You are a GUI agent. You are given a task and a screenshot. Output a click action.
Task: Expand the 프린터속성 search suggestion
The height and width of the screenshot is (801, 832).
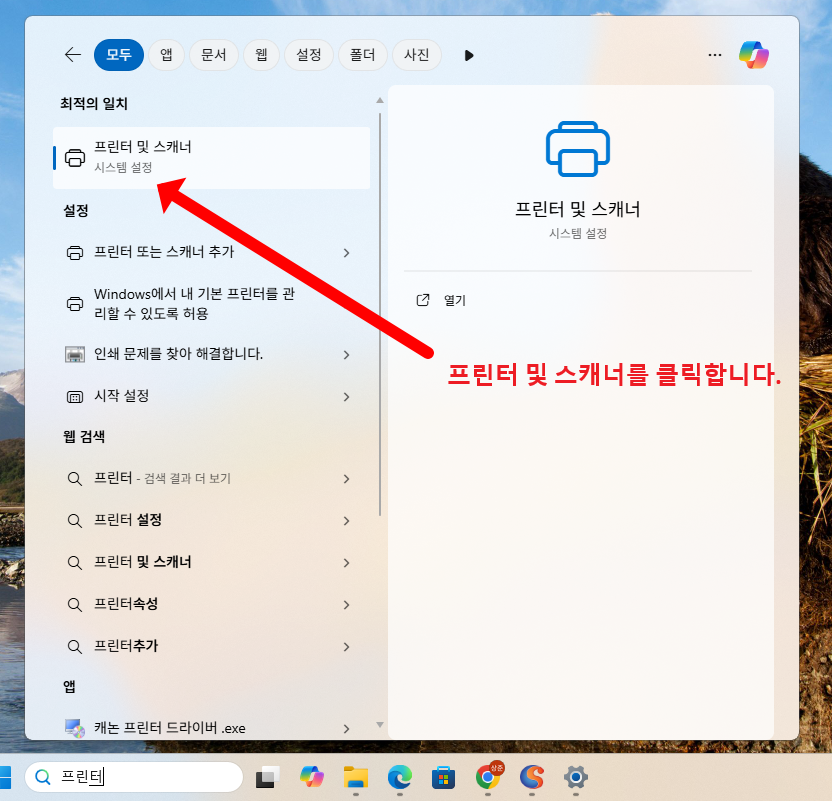pyautogui.click(x=346, y=604)
